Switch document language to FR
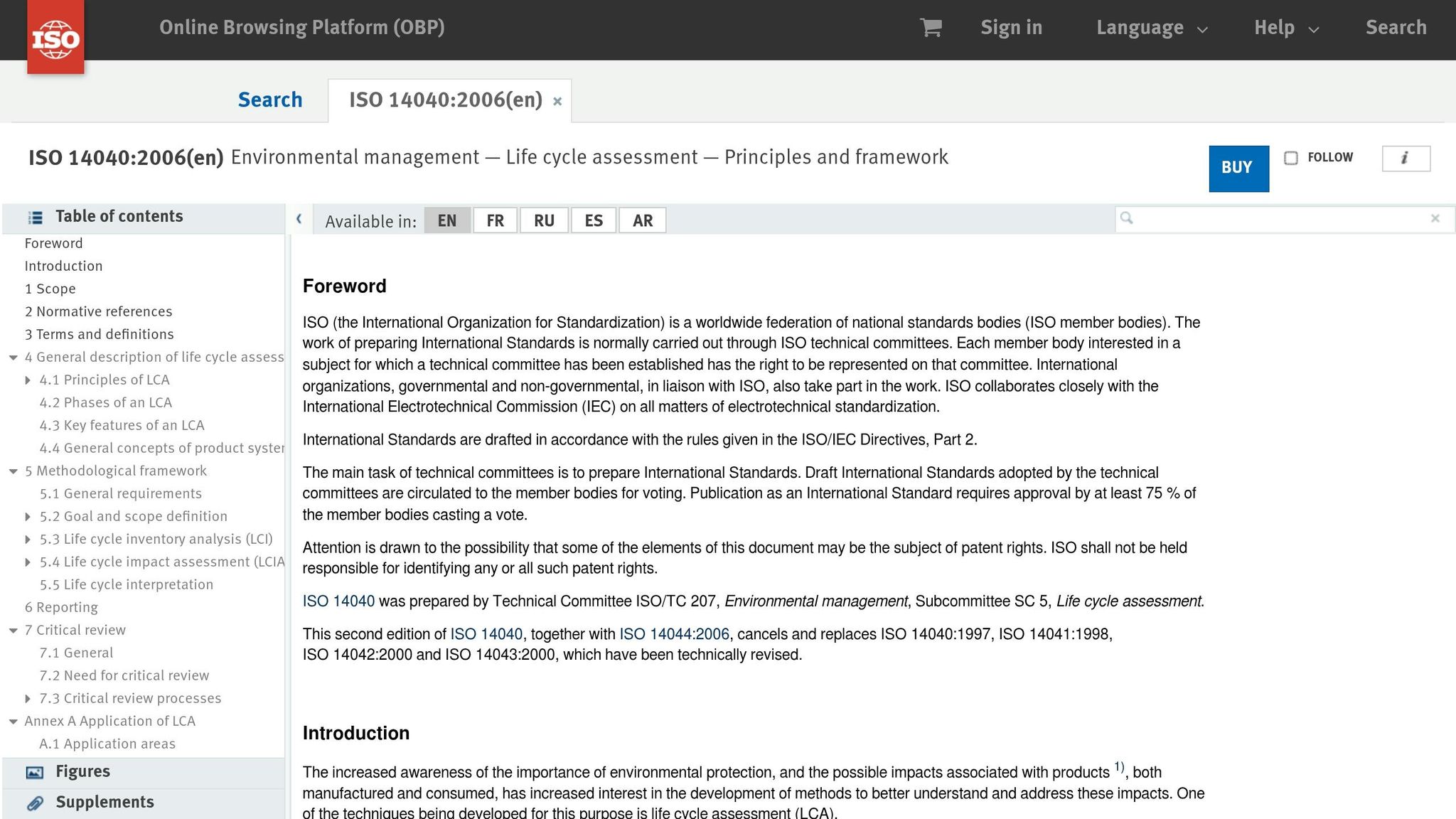The height and width of the screenshot is (819, 1456). (495, 220)
